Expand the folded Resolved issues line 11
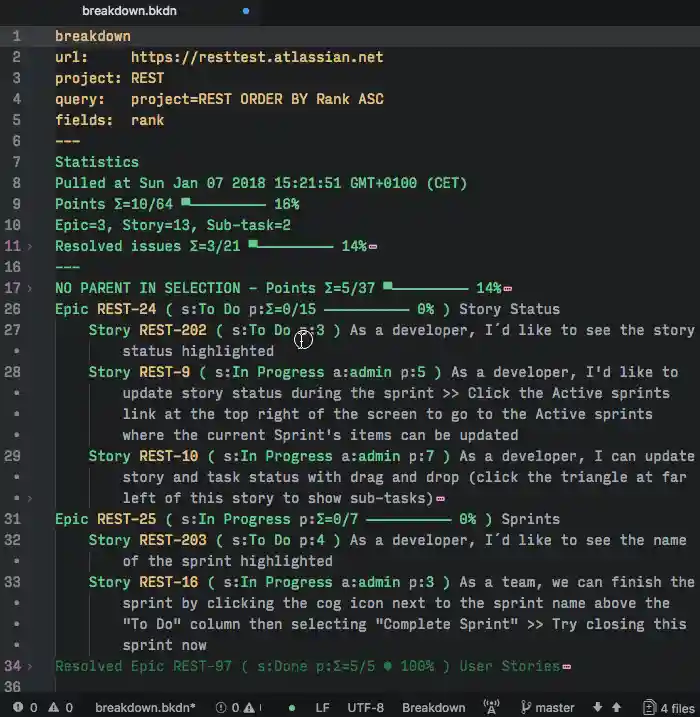 (30, 246)
